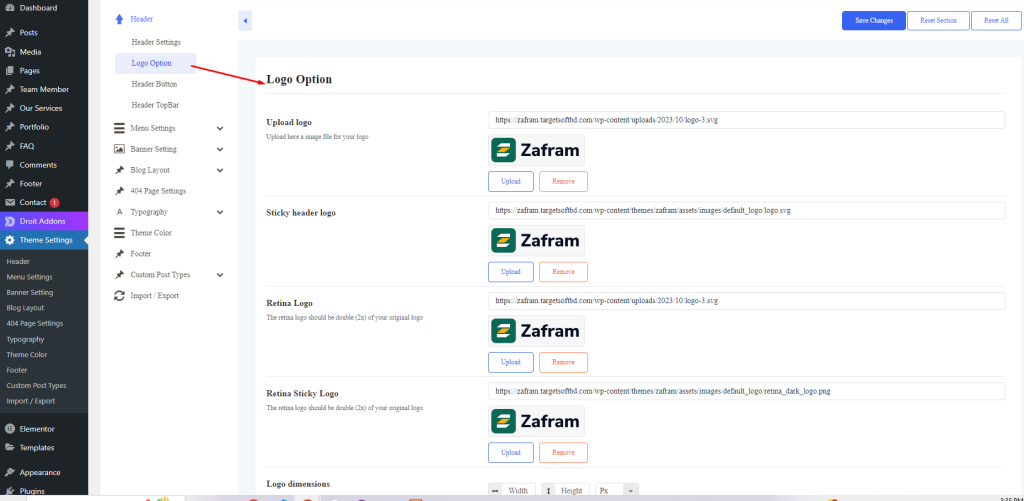1024x501 pixels.
Task: Click the Elementor icon in admin menu
Action: click(9, 429)
